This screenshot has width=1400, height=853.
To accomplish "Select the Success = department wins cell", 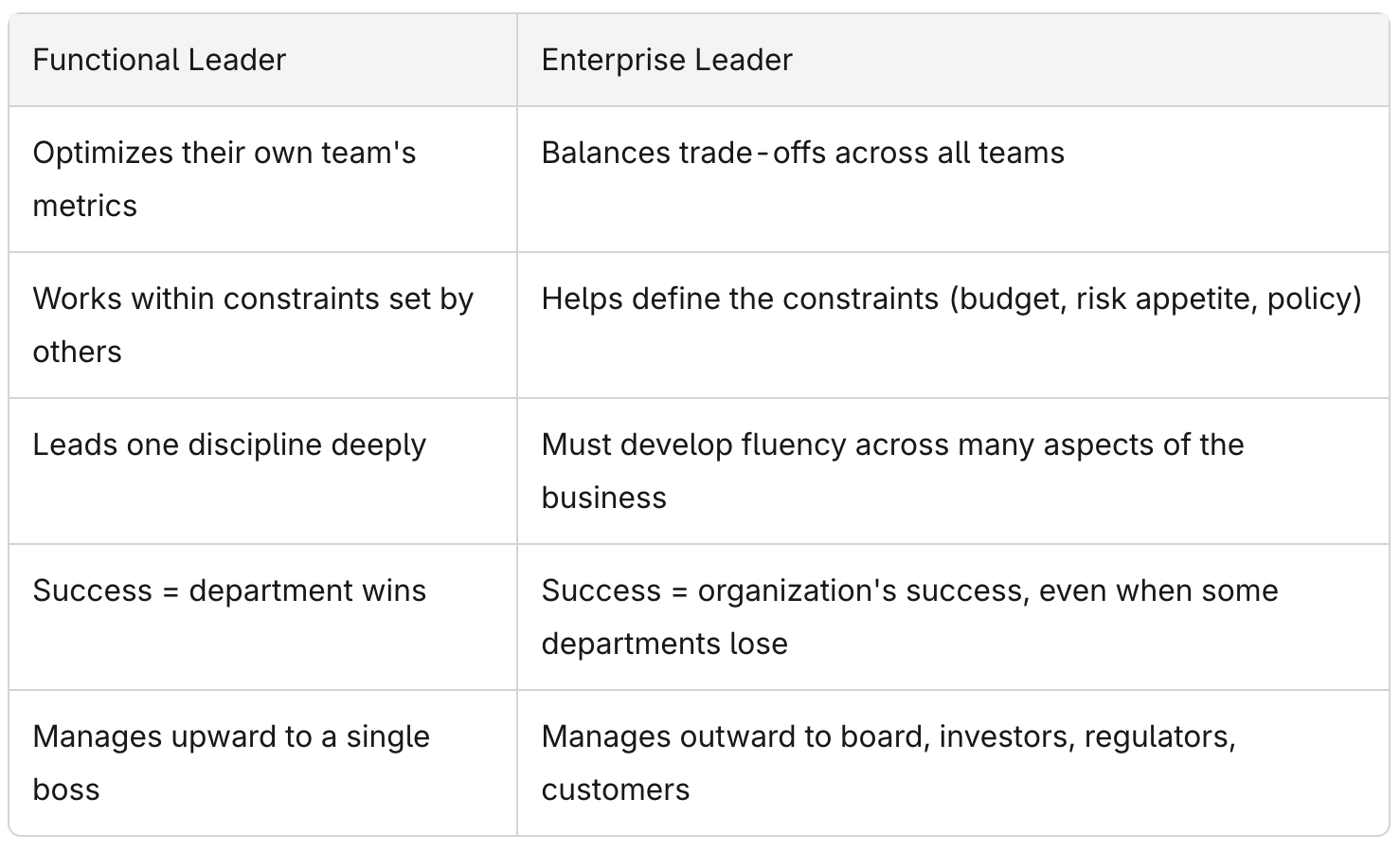I will pos(262,617).
